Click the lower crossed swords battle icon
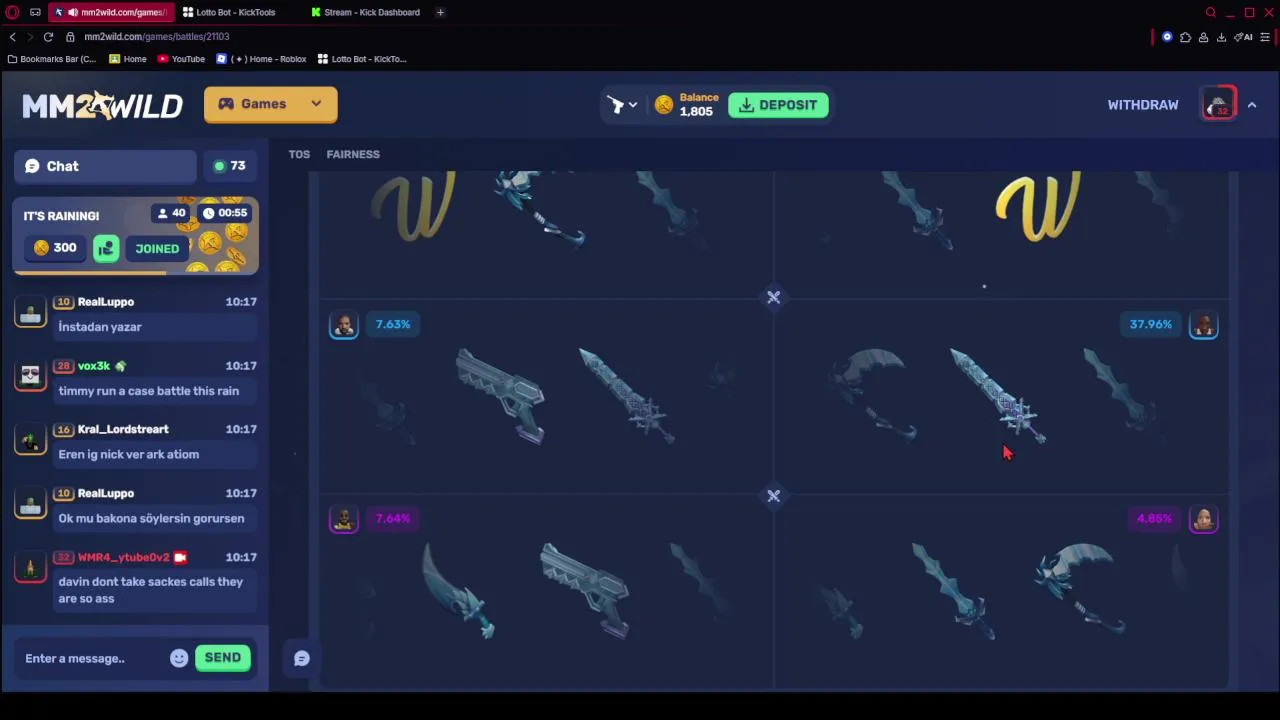Viewport: 1280px width, 720px height. click(773, 495)
